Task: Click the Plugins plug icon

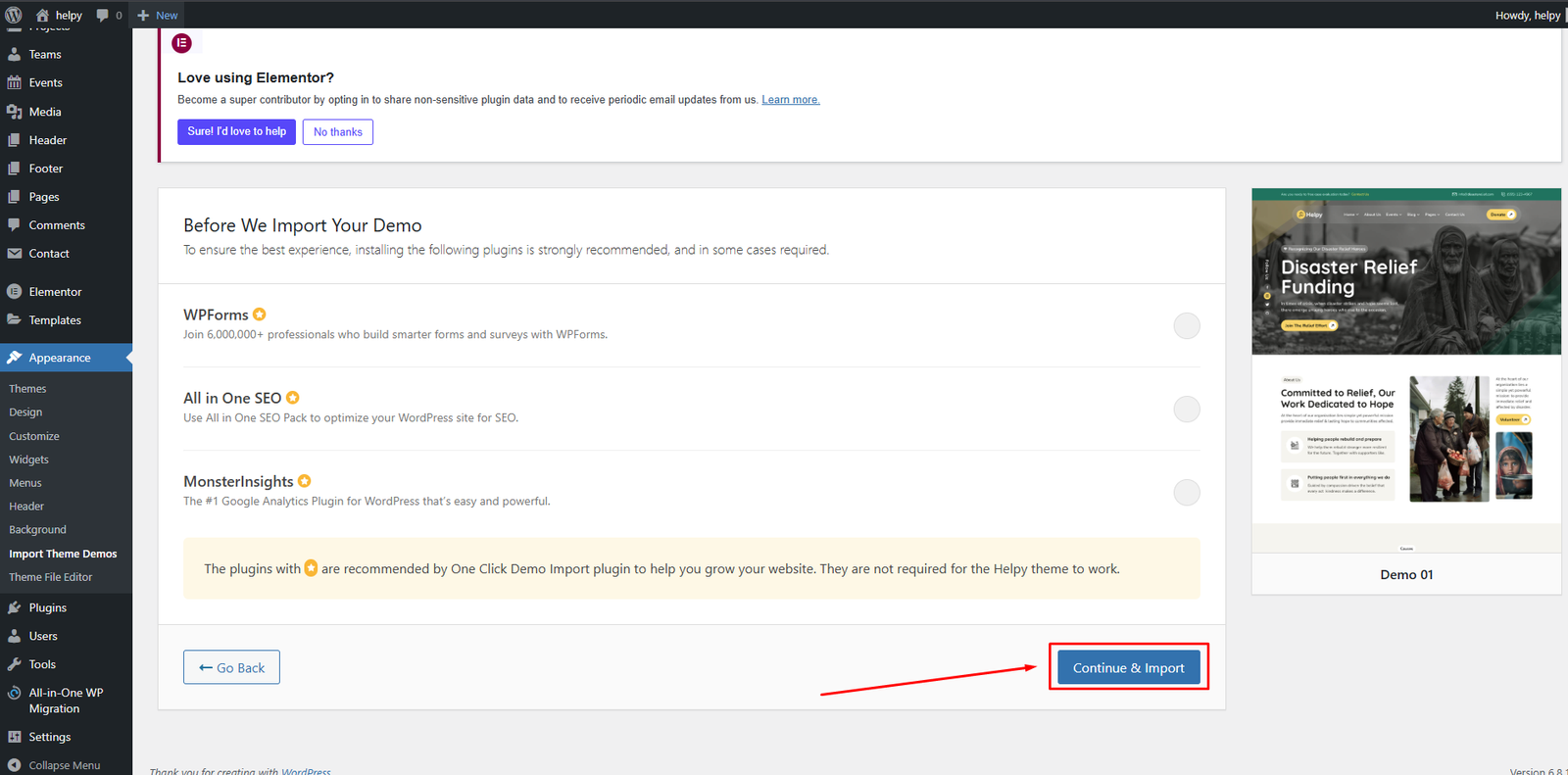Action: coord(15,607)
